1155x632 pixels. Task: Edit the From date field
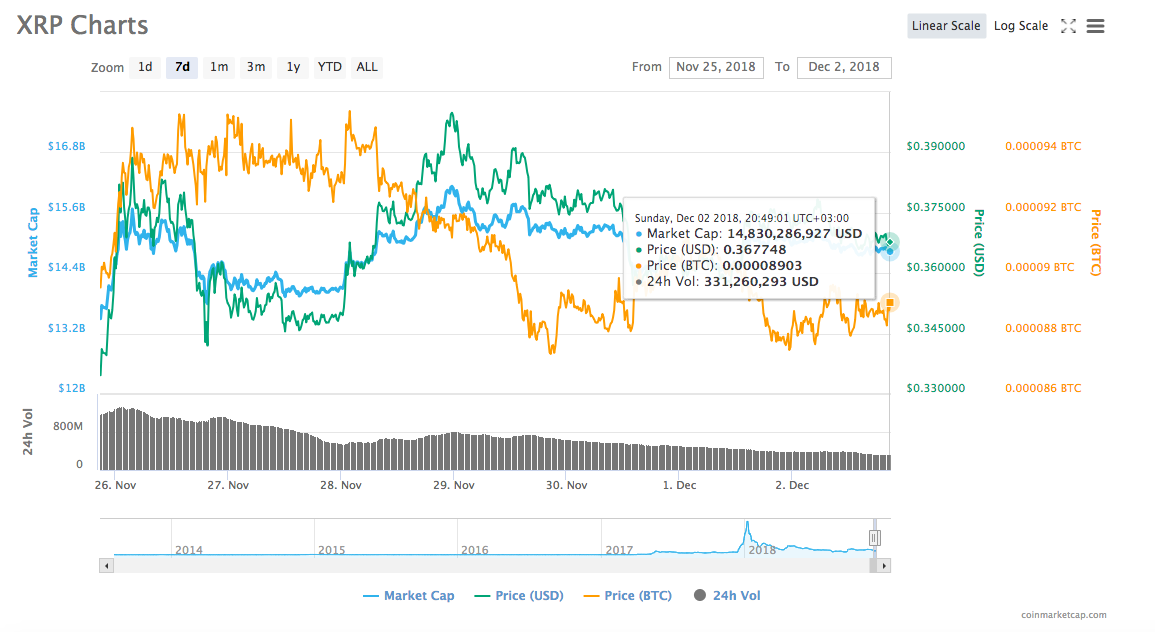[x=716, y=67]
